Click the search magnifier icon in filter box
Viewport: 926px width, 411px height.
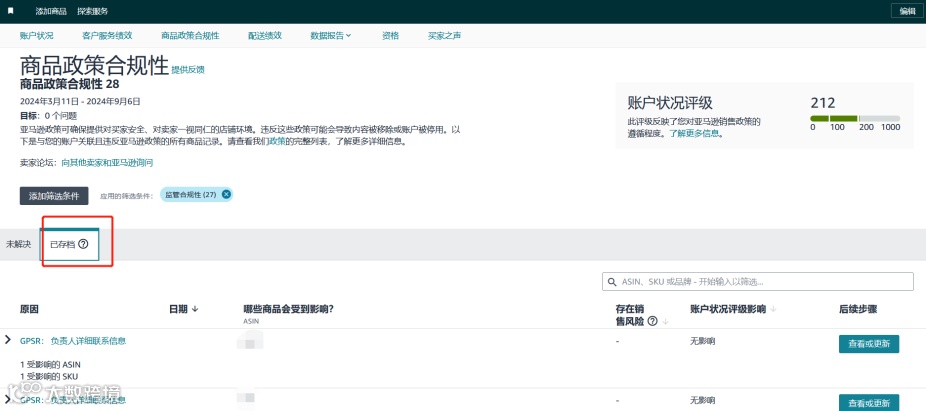click(612, 282)
